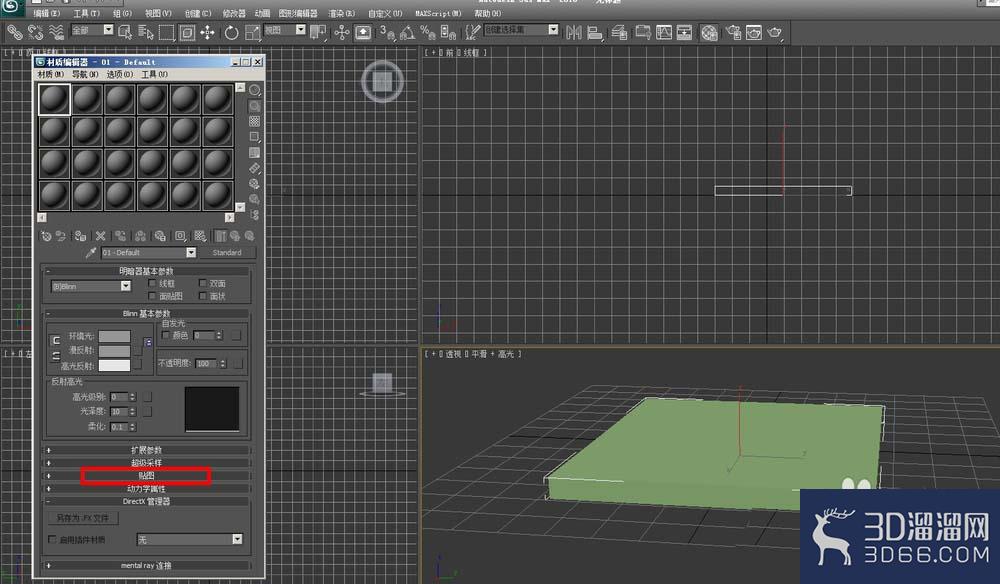Click the 环境光 ambient color swatch
This screenshot has height=584, width=1000.
tap(114, 336)
